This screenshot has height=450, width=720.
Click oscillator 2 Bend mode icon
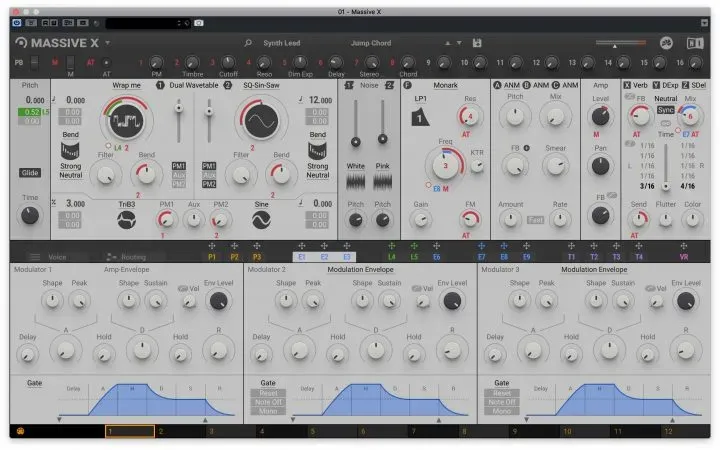point(317,150)
